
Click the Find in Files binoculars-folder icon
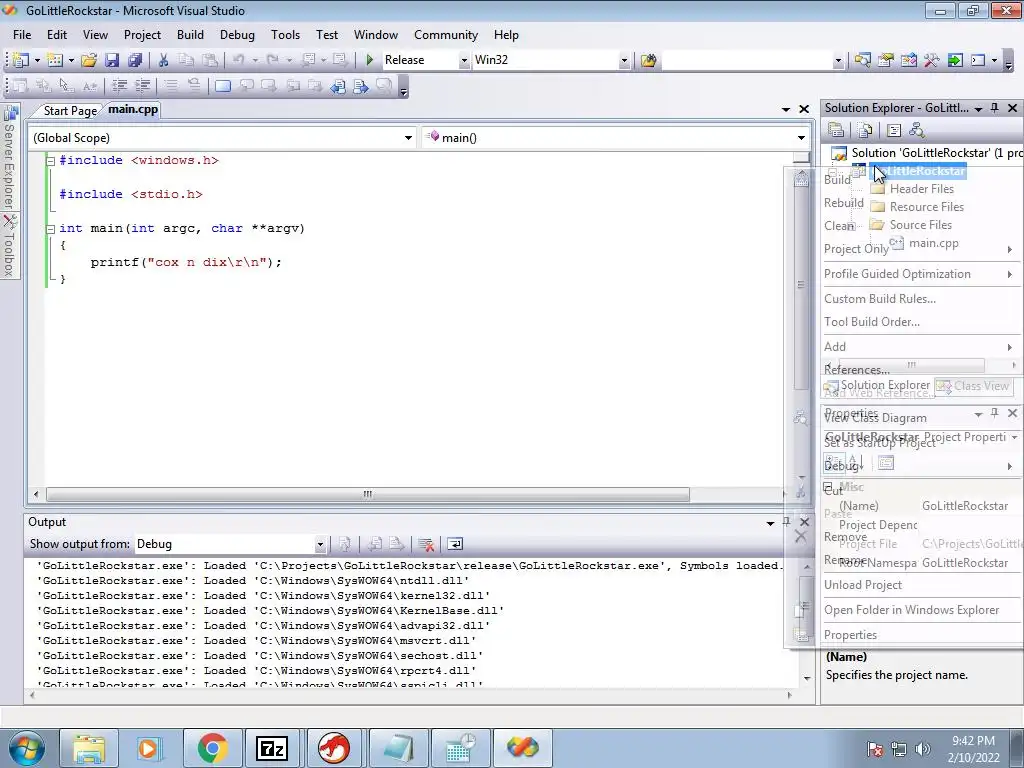tap(648, 60)
